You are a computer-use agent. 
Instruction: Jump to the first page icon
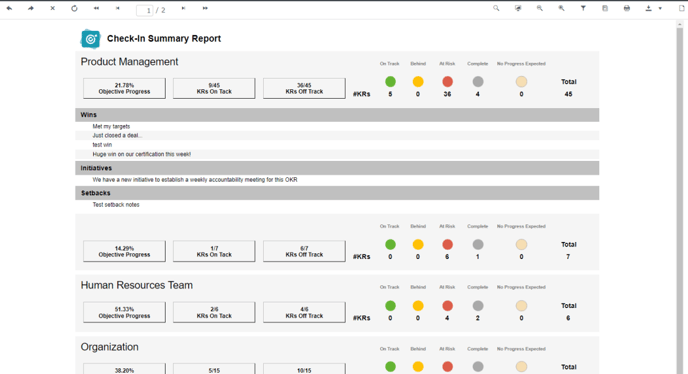pyautogui.click(x=96, y=8)
